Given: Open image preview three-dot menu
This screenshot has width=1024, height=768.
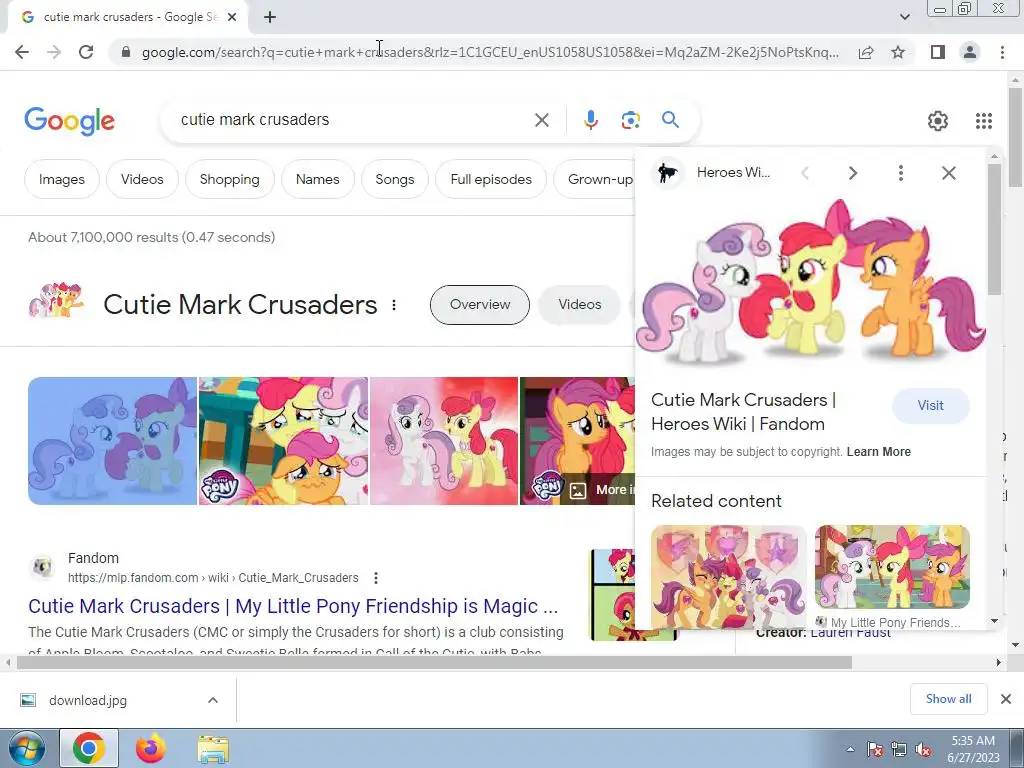Looking at the screenshot, I should click(901, 173).
